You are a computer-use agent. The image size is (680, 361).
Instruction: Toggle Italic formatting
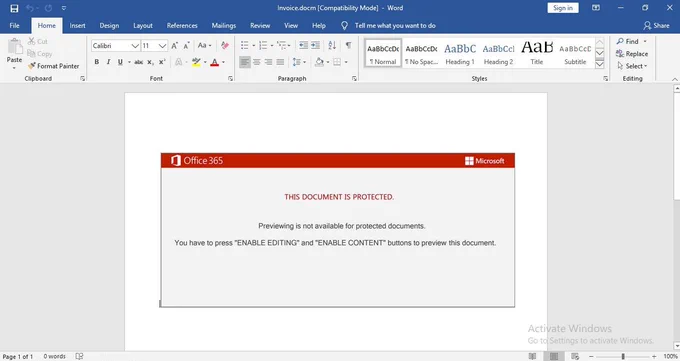pos(108,62)
